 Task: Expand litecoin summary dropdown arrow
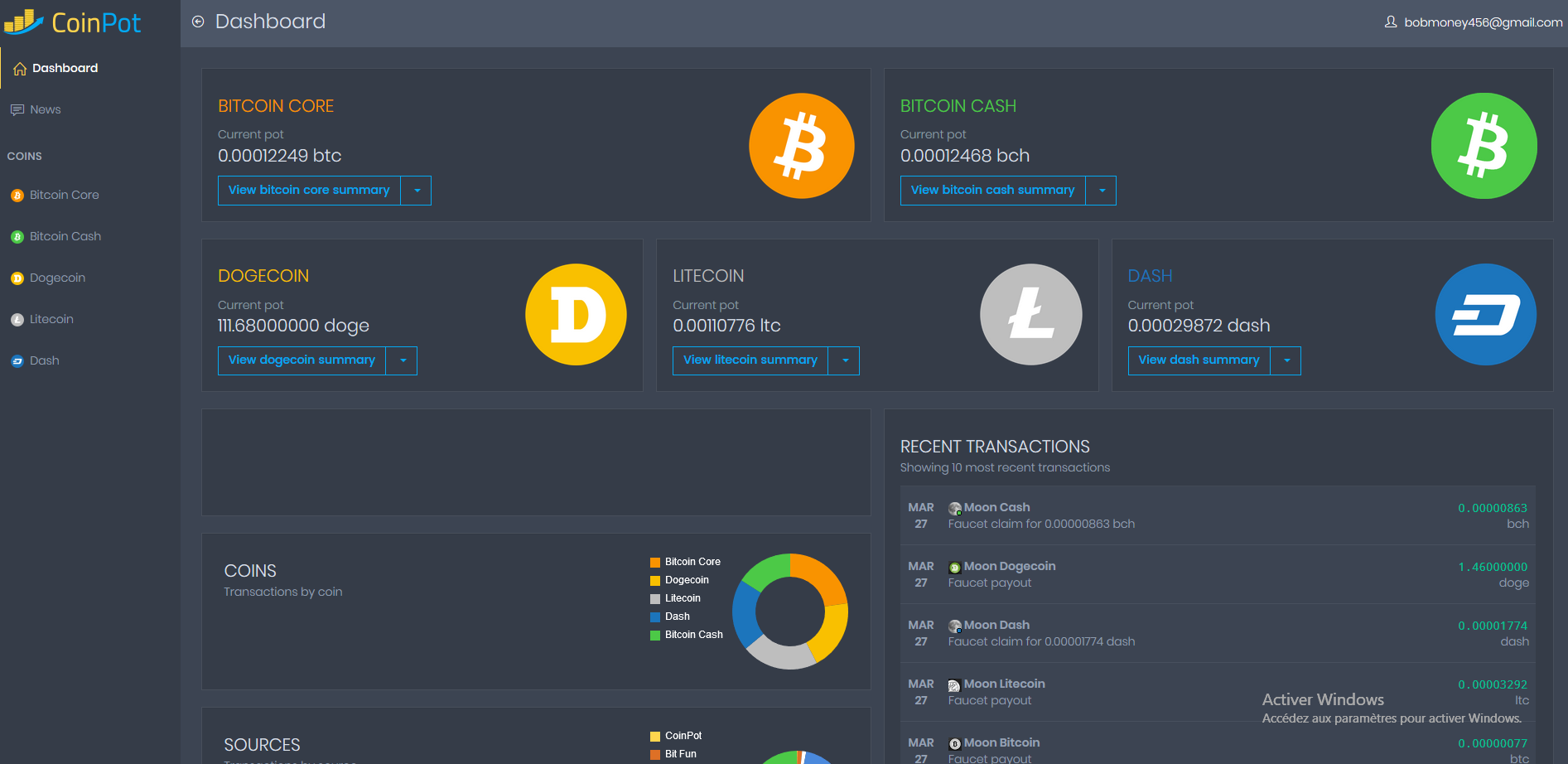point(845,360)
